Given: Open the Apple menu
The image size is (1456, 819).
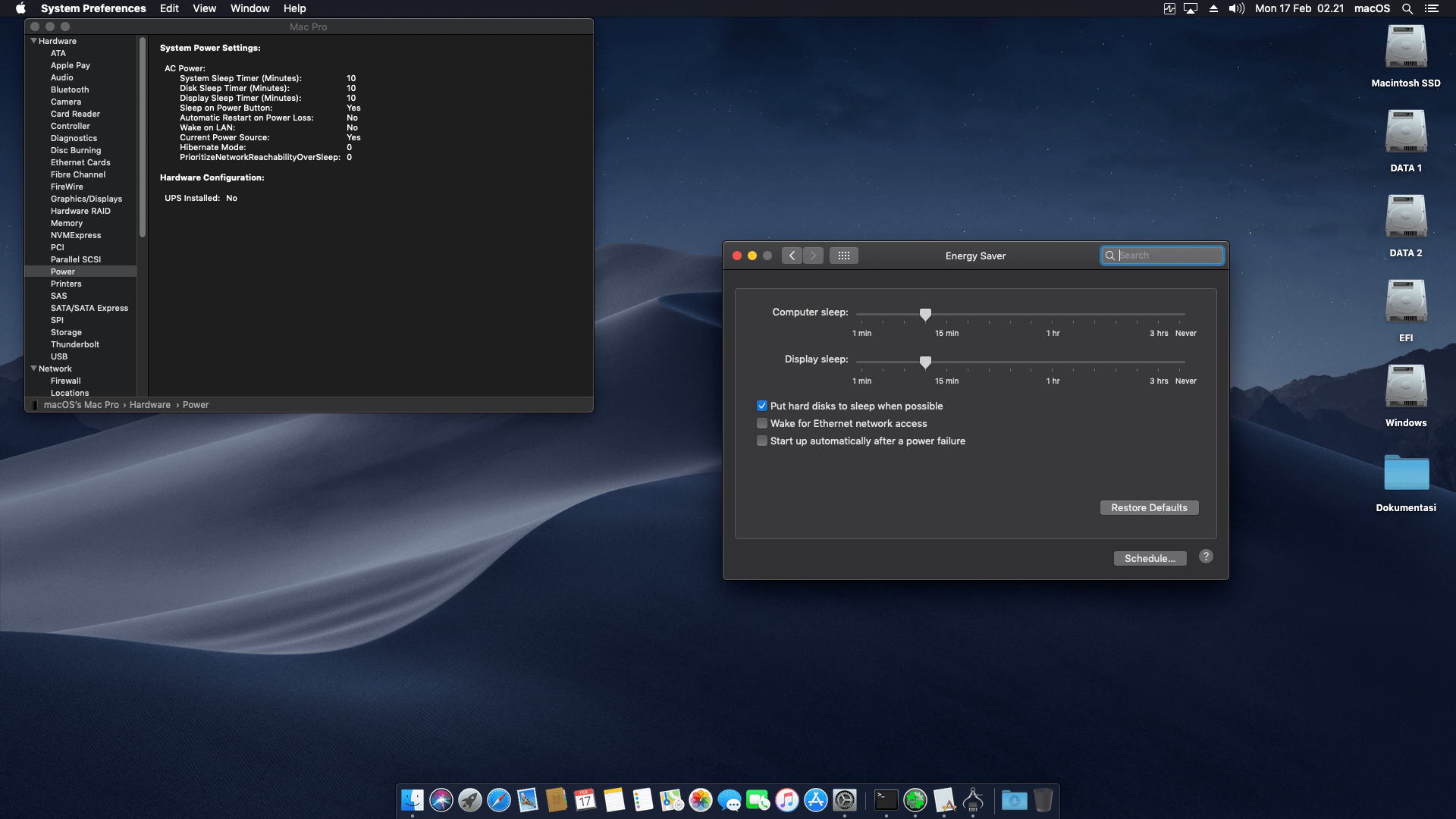Looking at the screenshot, I should tap(20, 8).
